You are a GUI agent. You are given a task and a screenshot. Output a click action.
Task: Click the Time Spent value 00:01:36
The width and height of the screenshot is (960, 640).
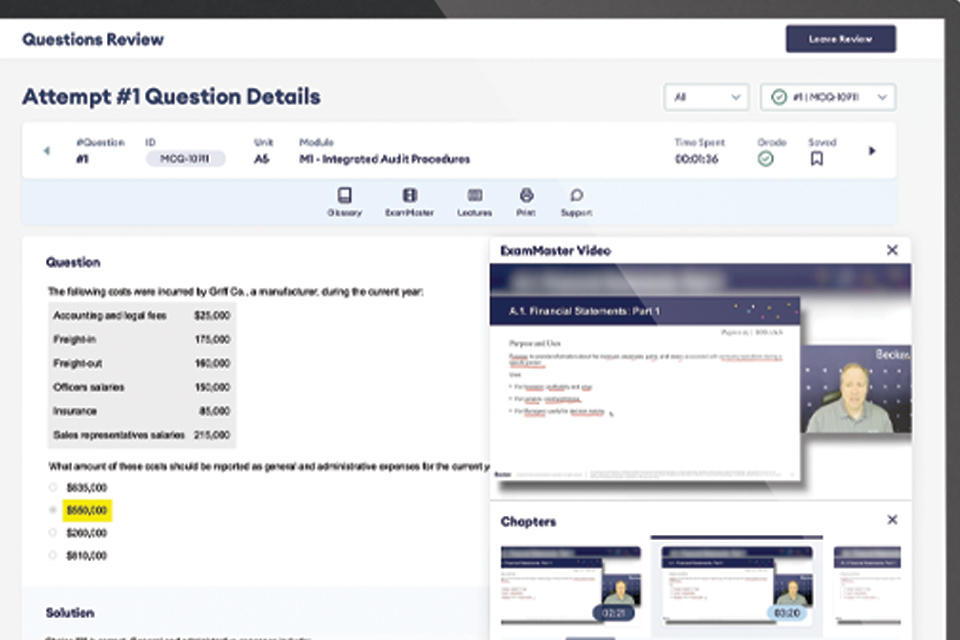(697, 159)
